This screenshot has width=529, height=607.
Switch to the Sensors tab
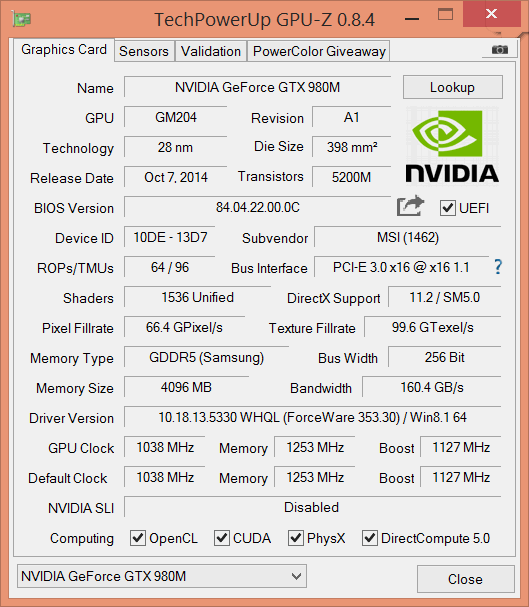pos(144,51)
